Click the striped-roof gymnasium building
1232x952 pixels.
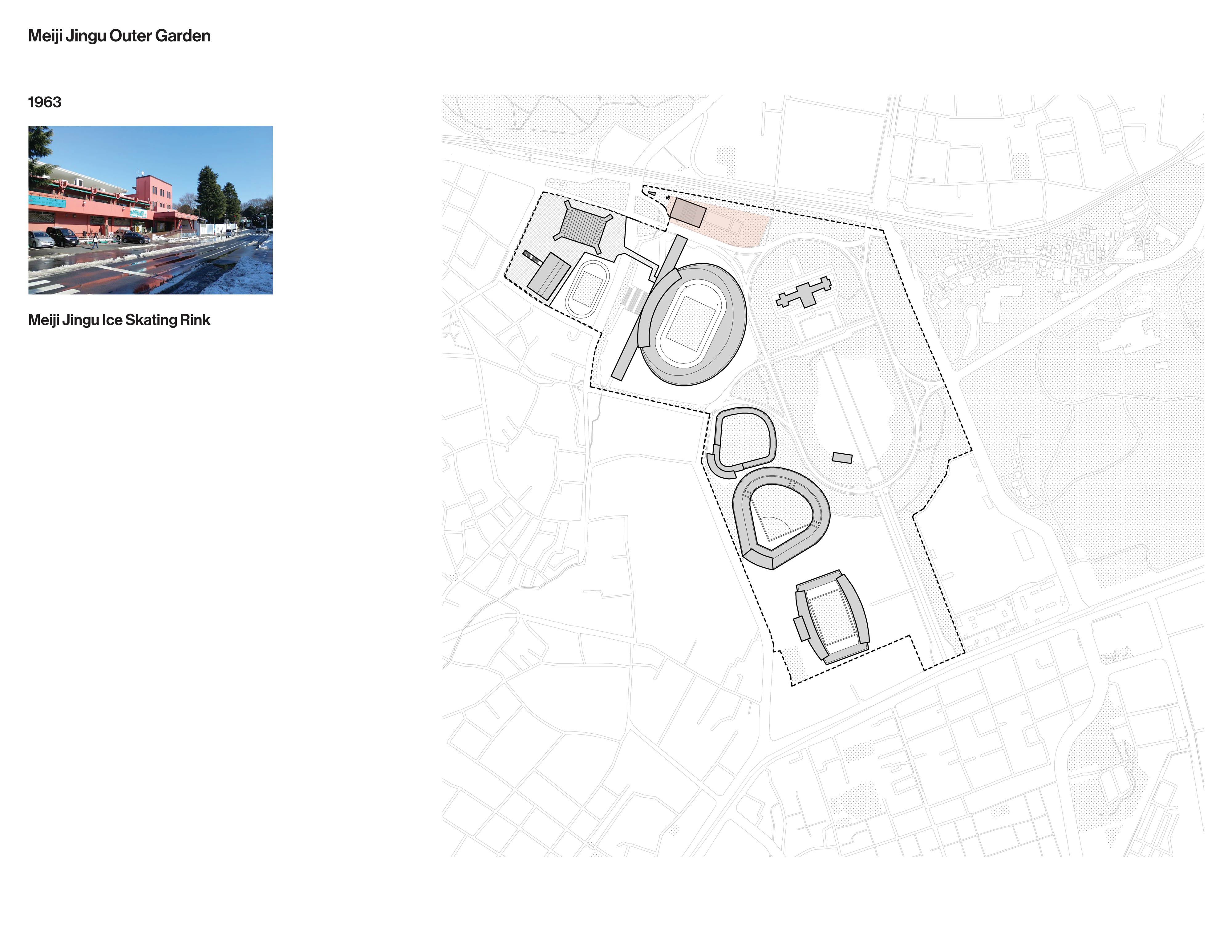tap(583, 227)
